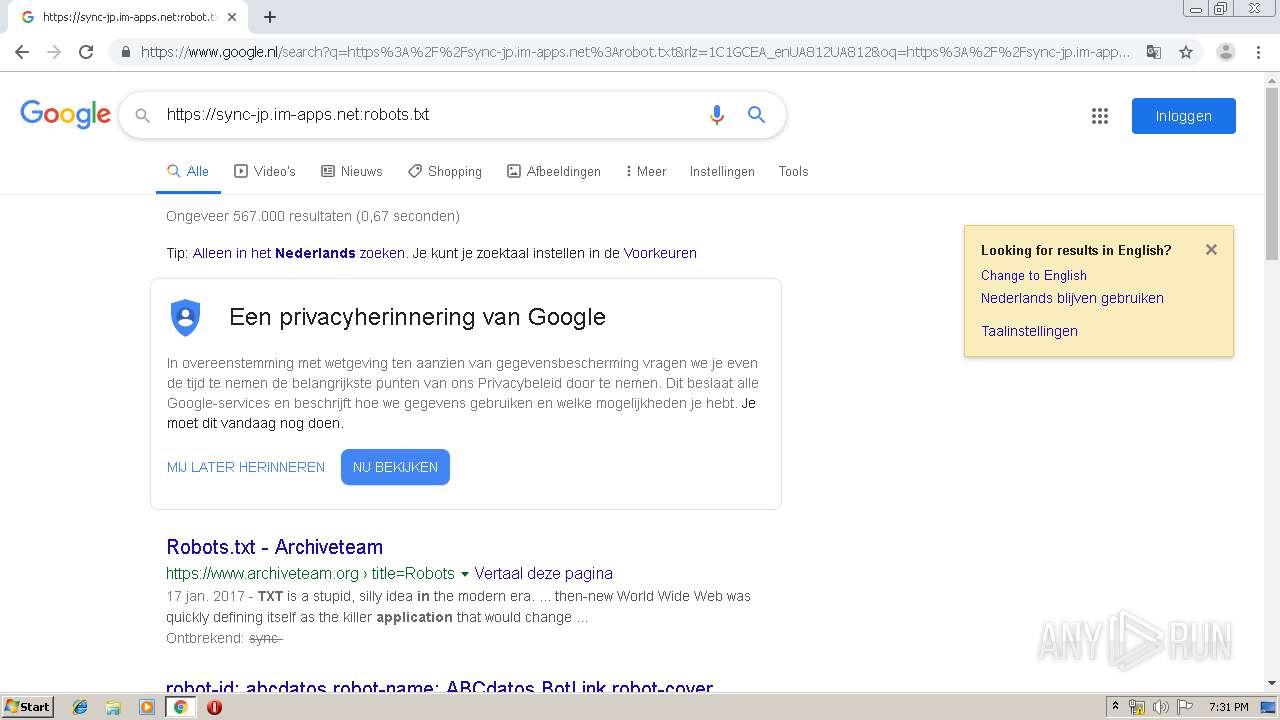The height and width of the screenshot is (720, 1280).
Task: Click the Chrome taskbar icon
Action: pyautogui.click(x=181, y=707)
